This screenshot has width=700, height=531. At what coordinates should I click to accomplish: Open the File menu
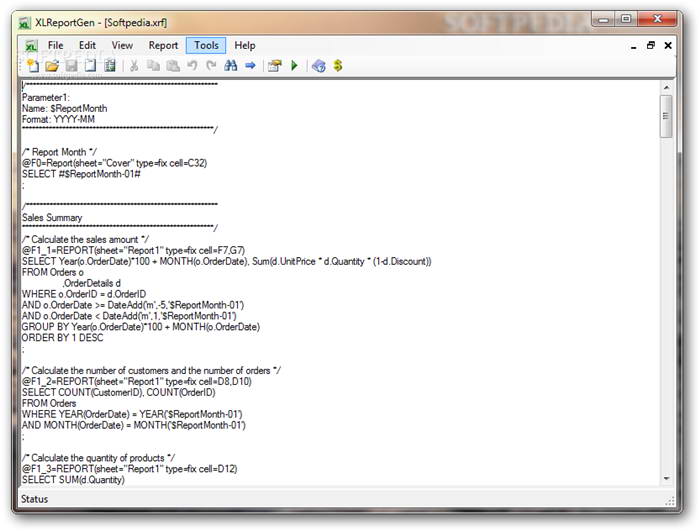(x=55, y=46)
